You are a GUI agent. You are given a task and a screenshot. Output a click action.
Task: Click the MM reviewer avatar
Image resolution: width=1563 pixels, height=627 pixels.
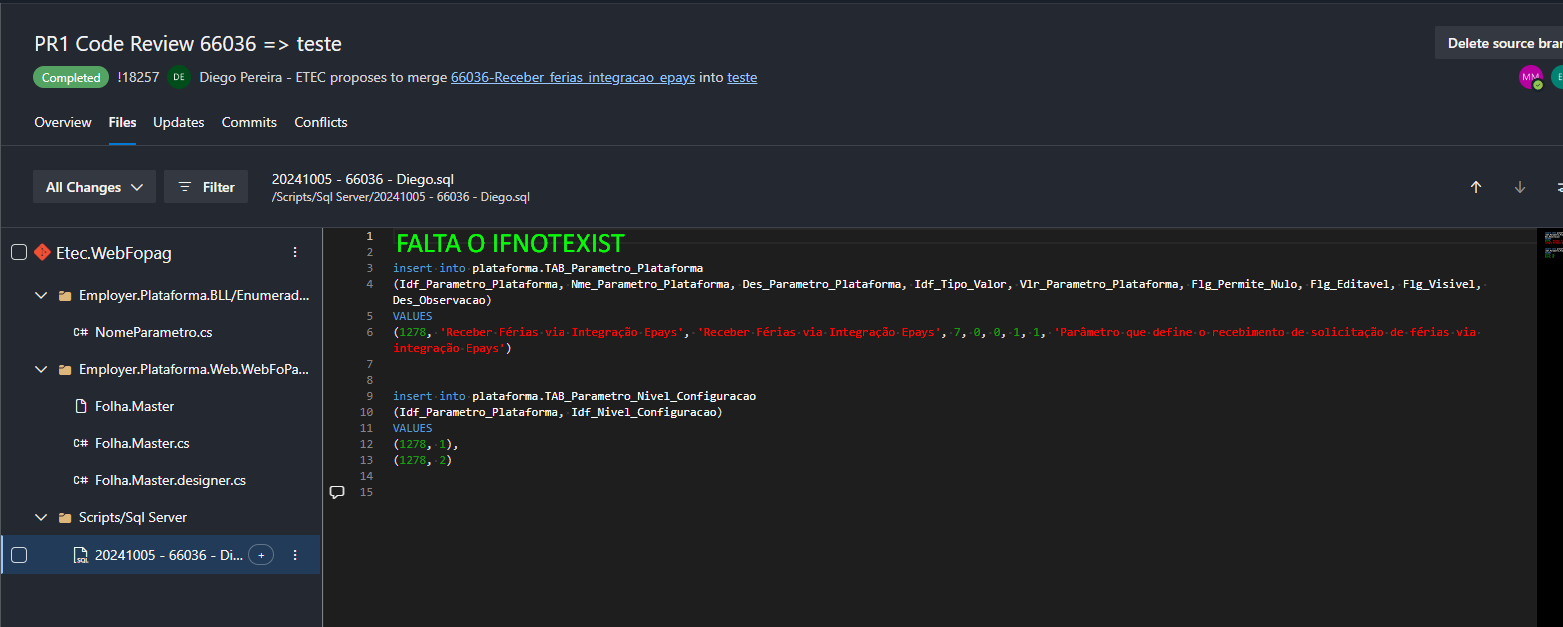(x=1531, y=77)
